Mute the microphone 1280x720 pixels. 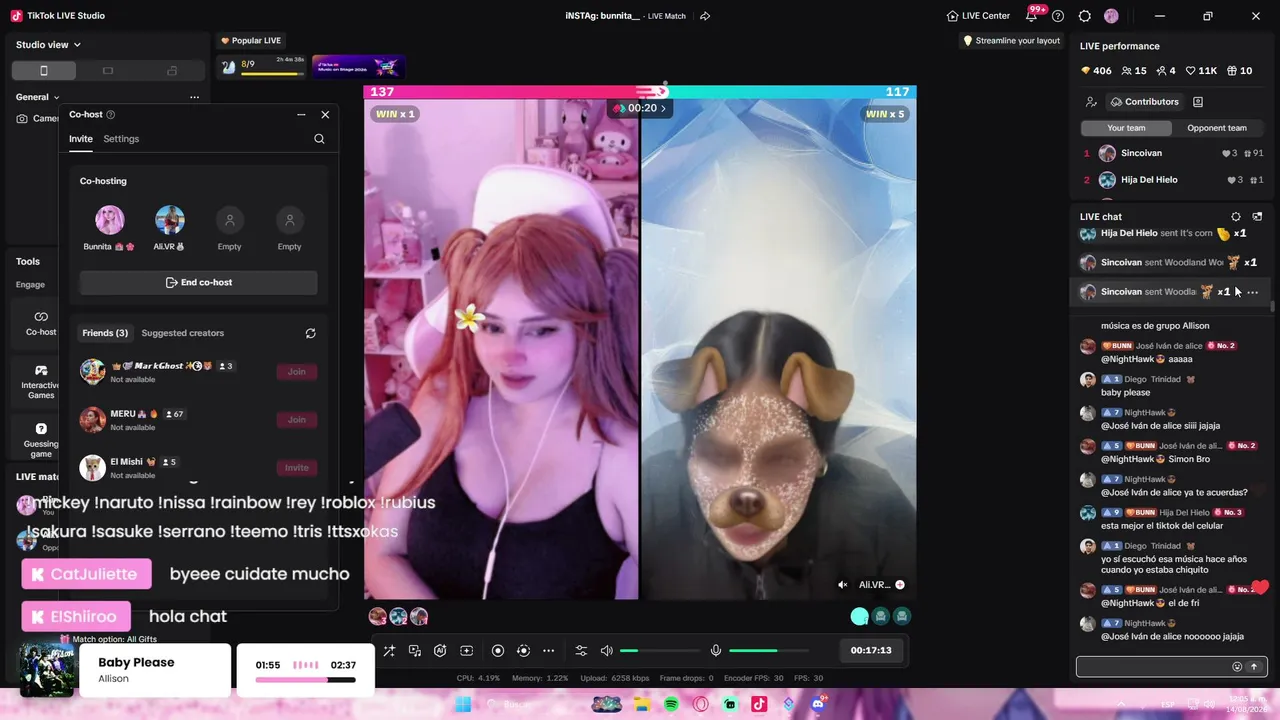(x=716, y=651)
